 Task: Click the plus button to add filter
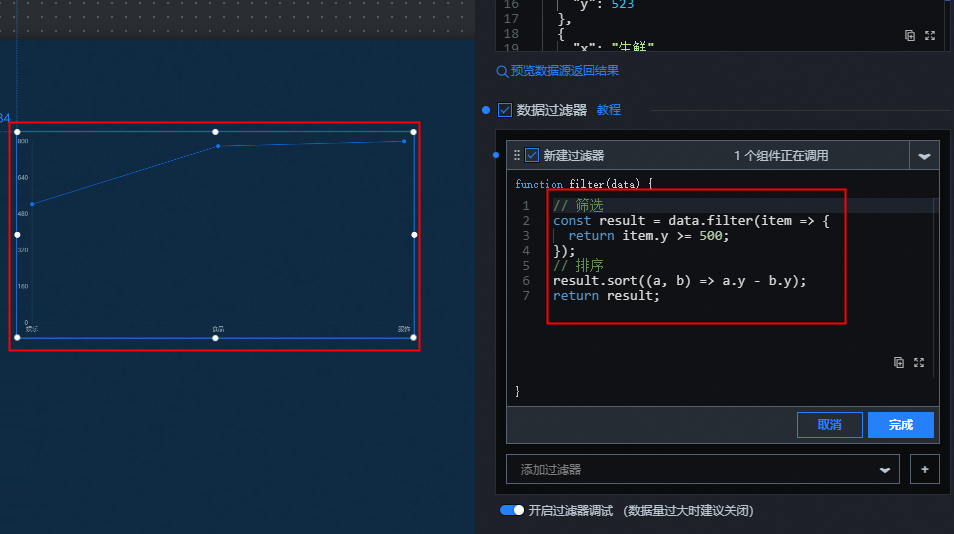(x=924, y=470)
